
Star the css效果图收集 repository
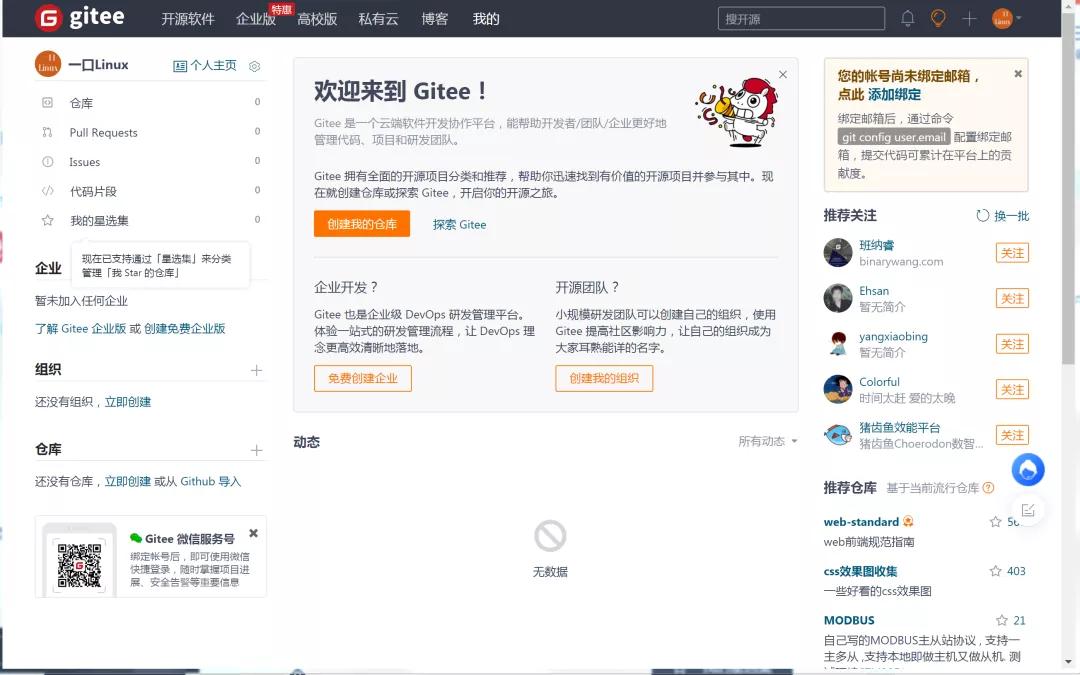995,571
